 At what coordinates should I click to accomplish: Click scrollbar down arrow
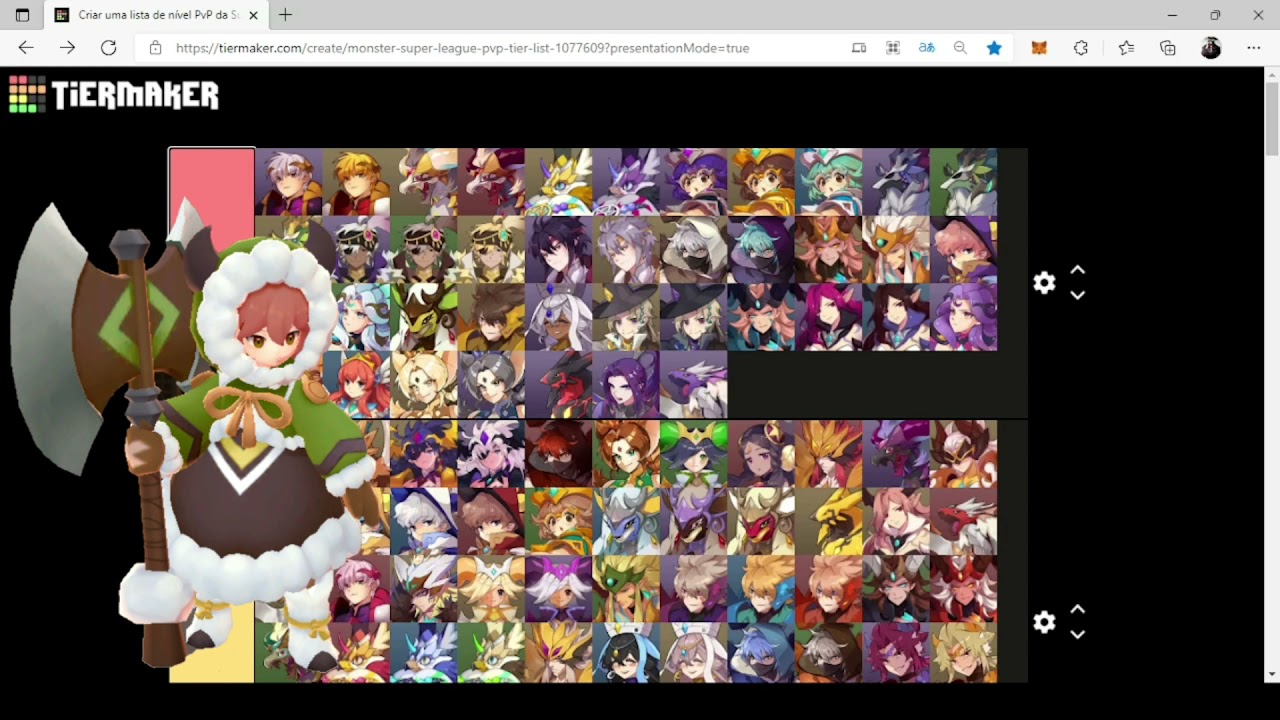point(1272,674)
